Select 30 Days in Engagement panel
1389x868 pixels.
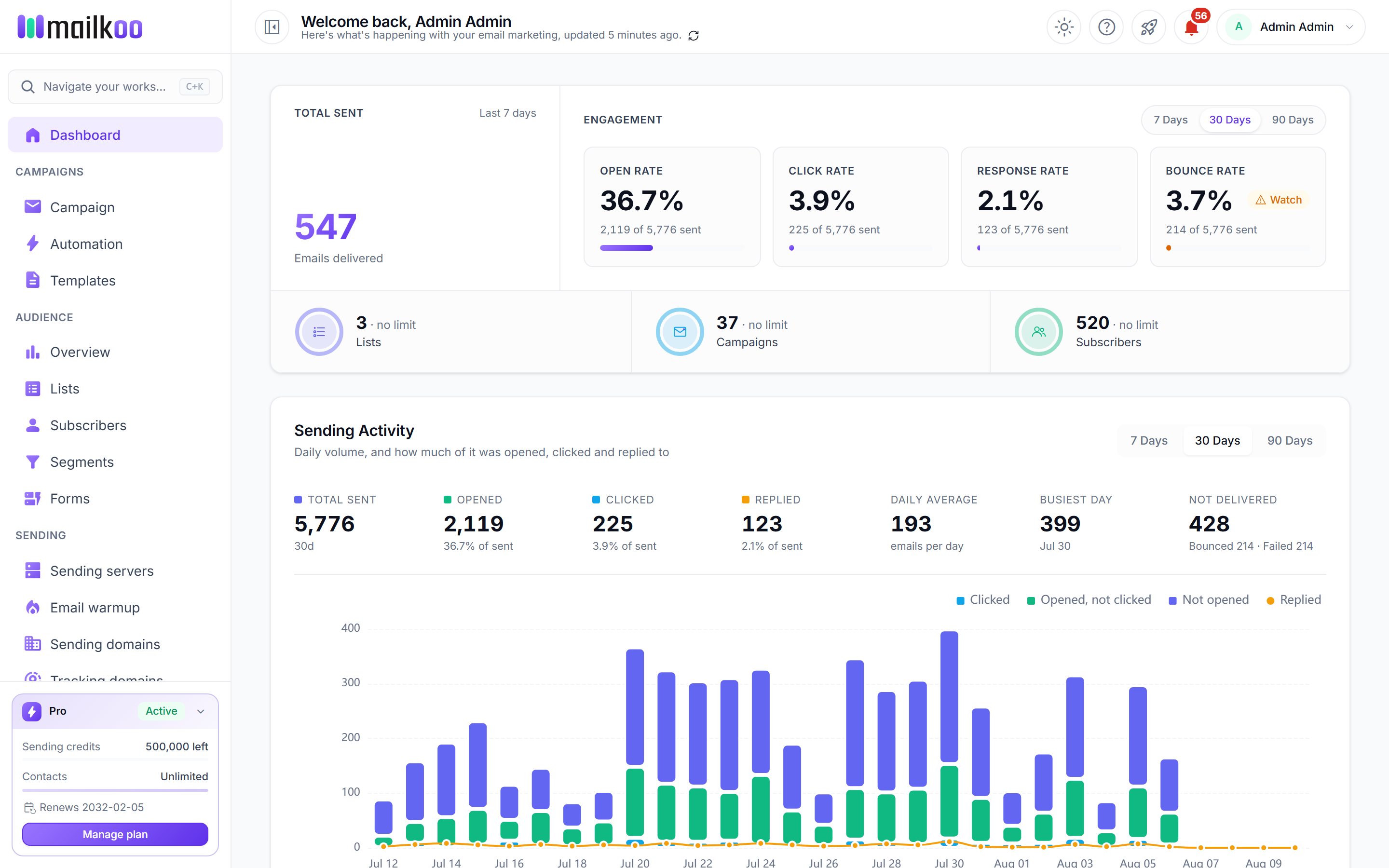[x=1229, y=120]
